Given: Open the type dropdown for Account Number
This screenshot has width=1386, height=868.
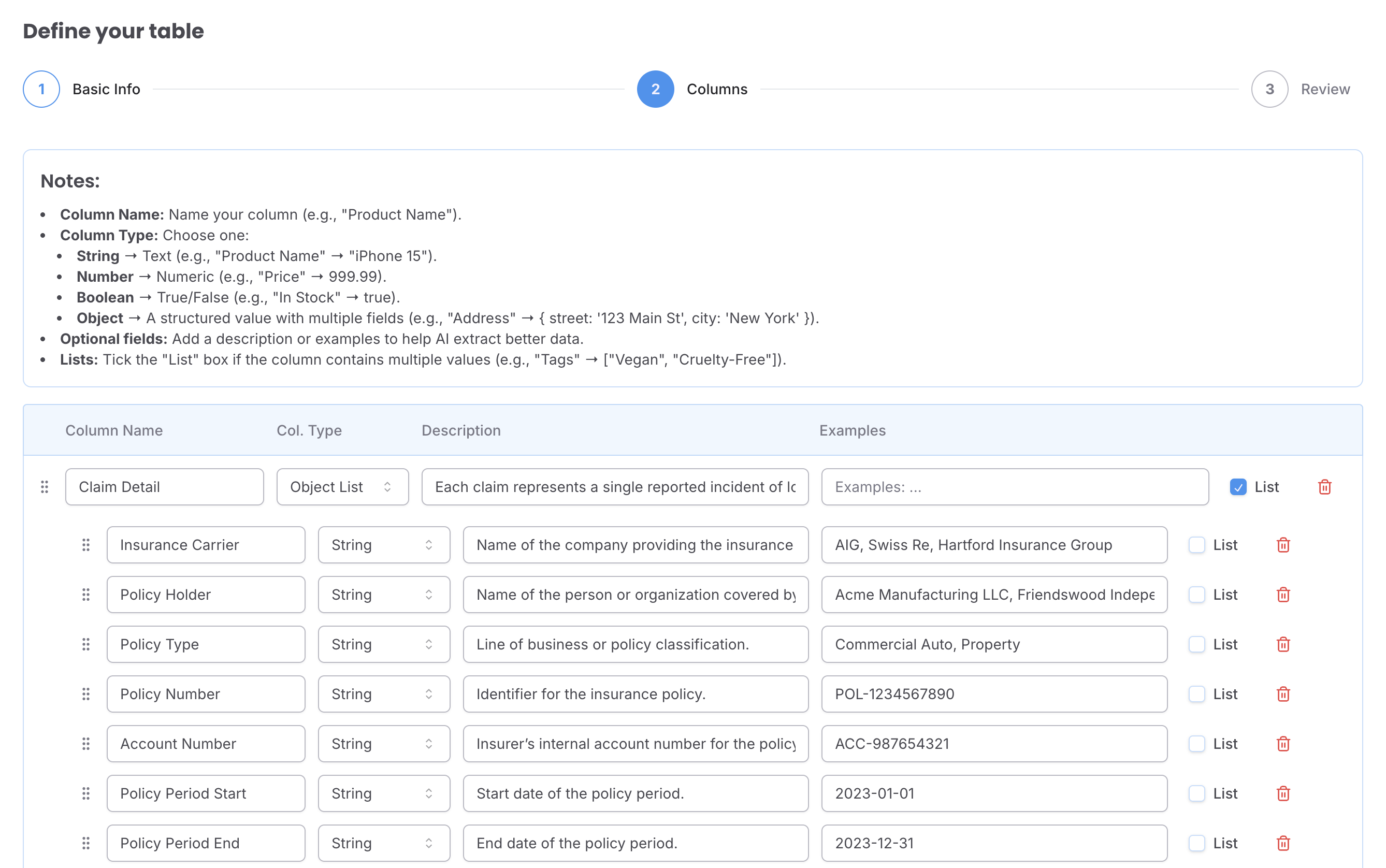Looking at the screenshot, I should pyautogui.click(x=384, y=744).
